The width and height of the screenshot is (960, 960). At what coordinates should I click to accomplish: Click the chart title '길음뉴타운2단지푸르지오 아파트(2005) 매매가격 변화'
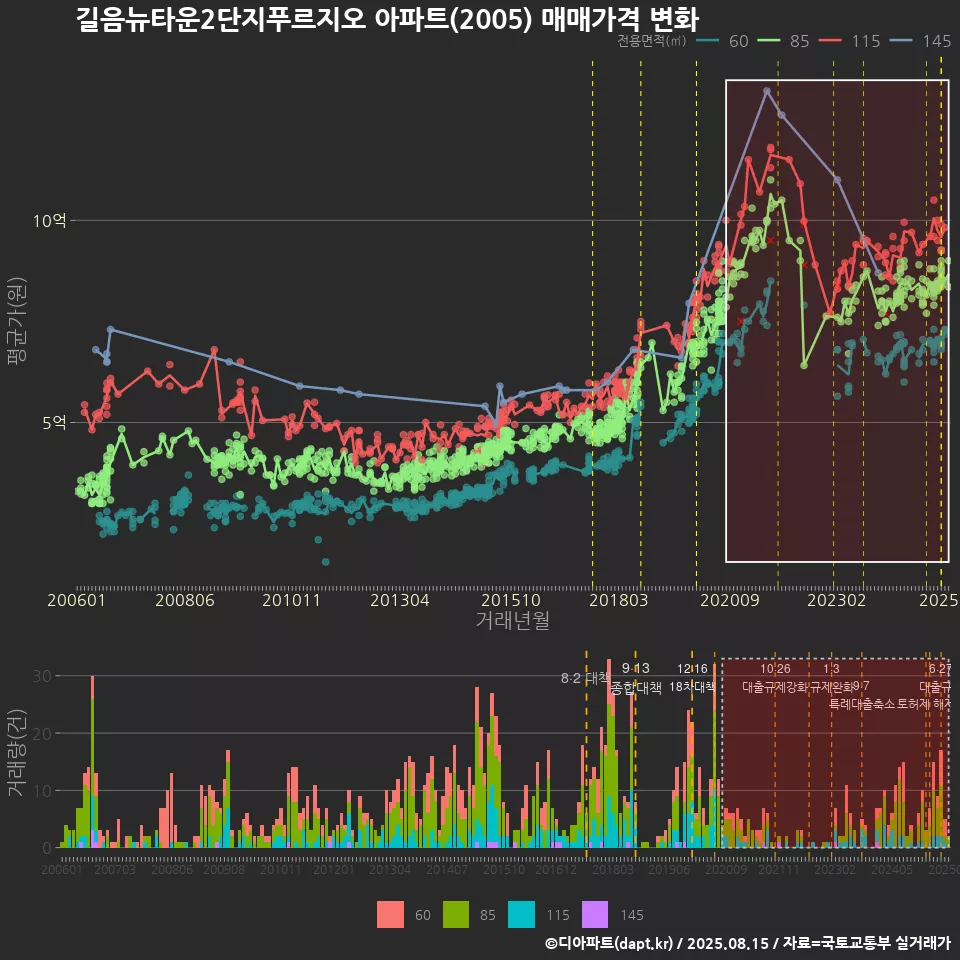pyautogui.click(x=387, y=19)
